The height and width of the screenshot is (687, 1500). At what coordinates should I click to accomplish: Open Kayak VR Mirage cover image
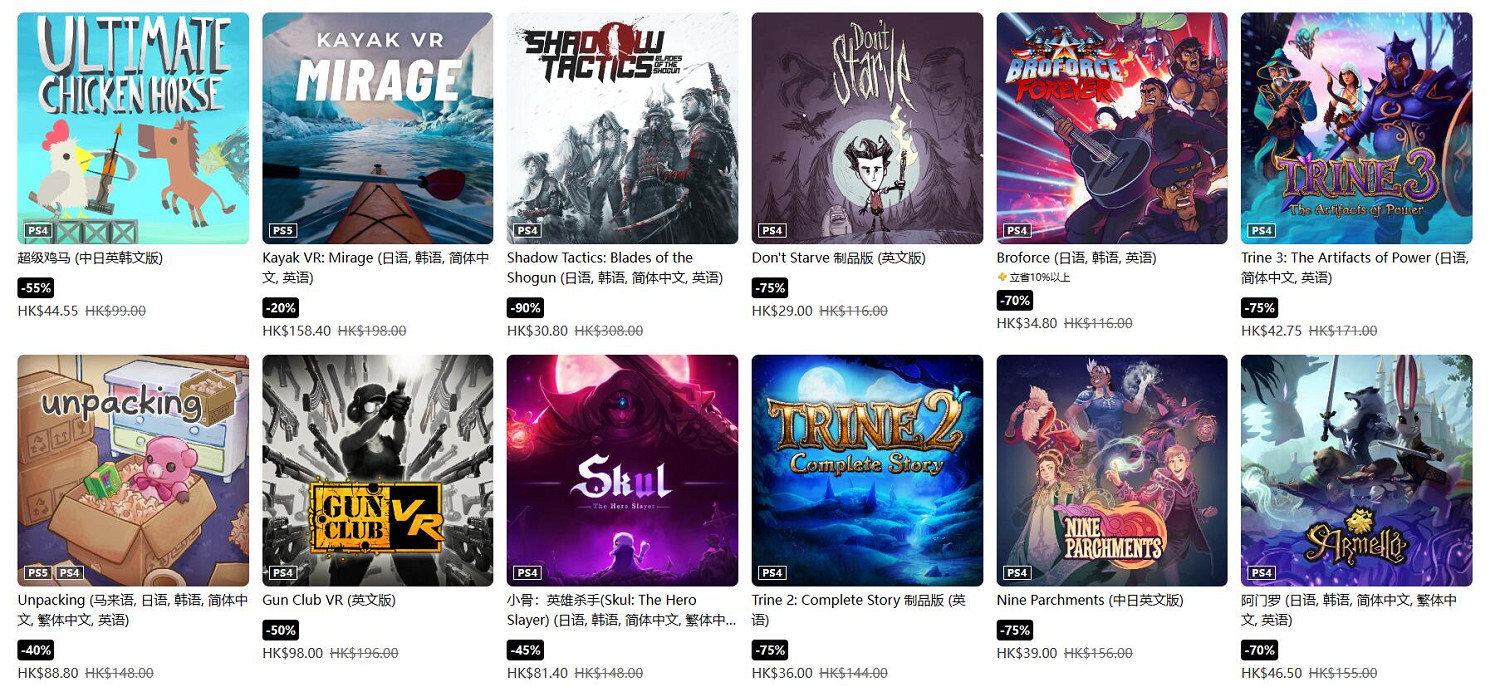378,128
